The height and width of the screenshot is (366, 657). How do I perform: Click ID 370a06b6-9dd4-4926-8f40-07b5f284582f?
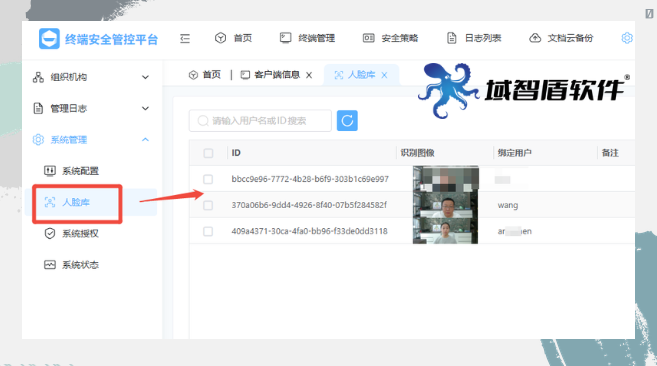(309, 205)
